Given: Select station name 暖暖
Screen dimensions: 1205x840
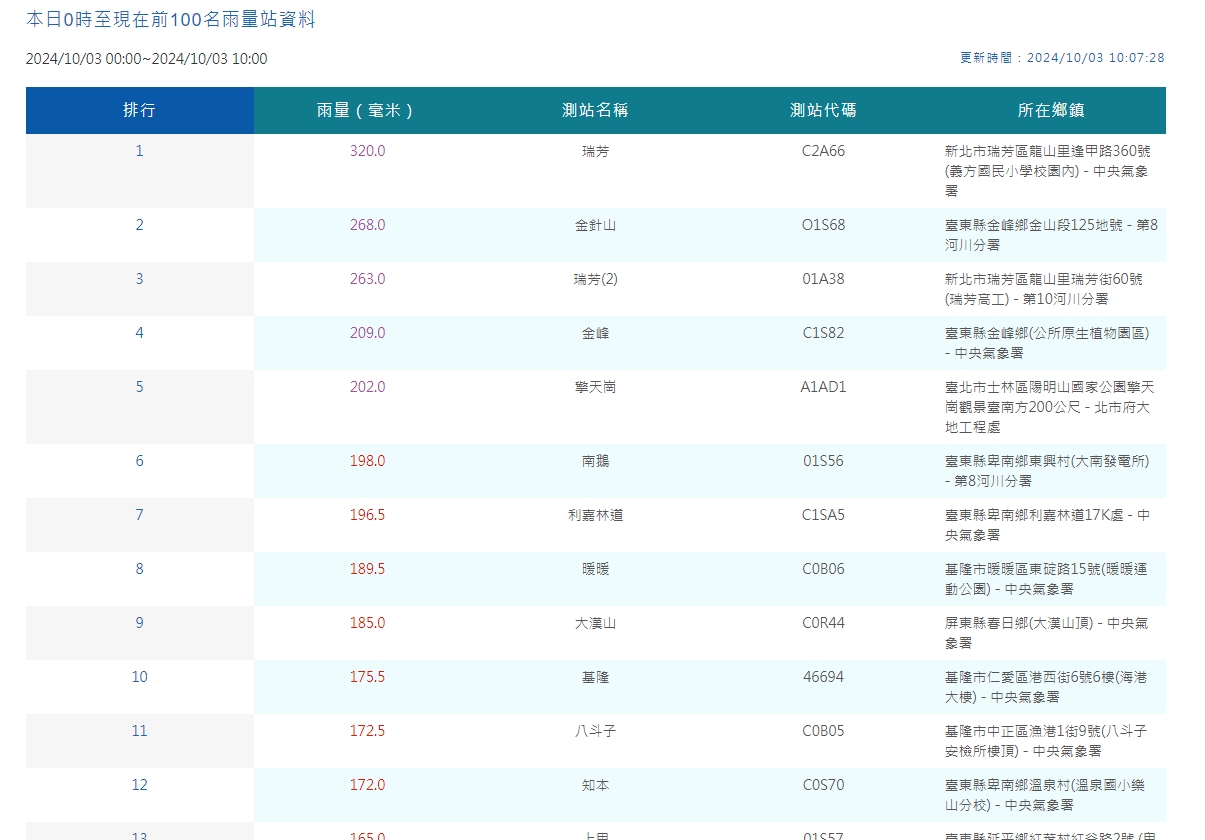Looking at the screenshot, I should 595,569.
